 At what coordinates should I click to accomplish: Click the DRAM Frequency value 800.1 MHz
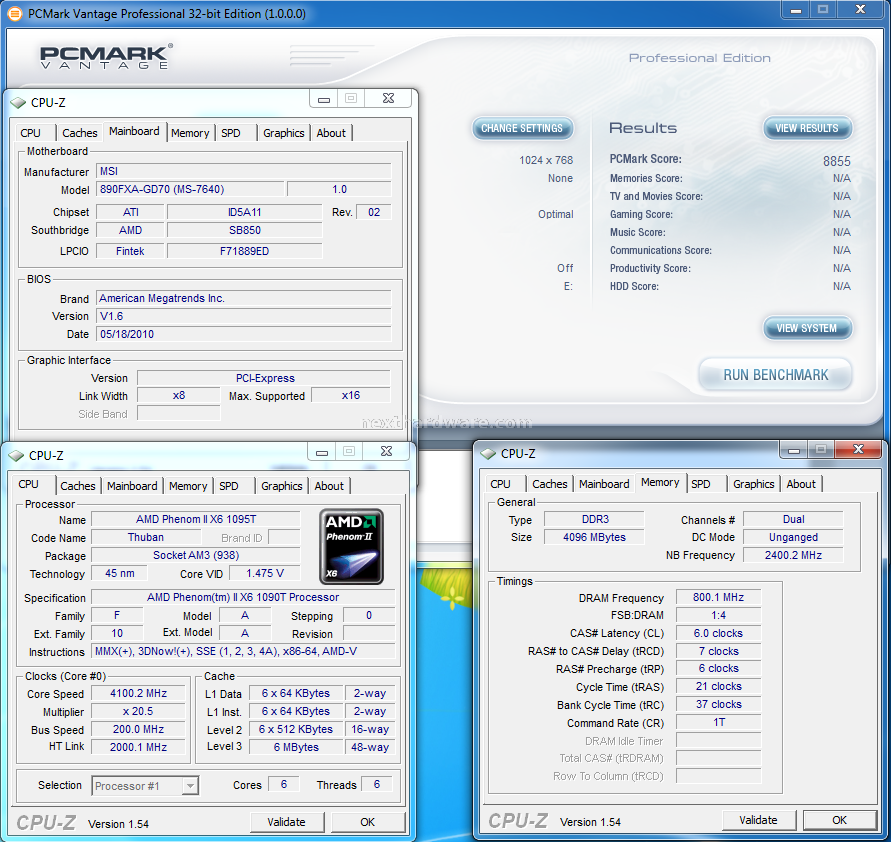point(718,597)
